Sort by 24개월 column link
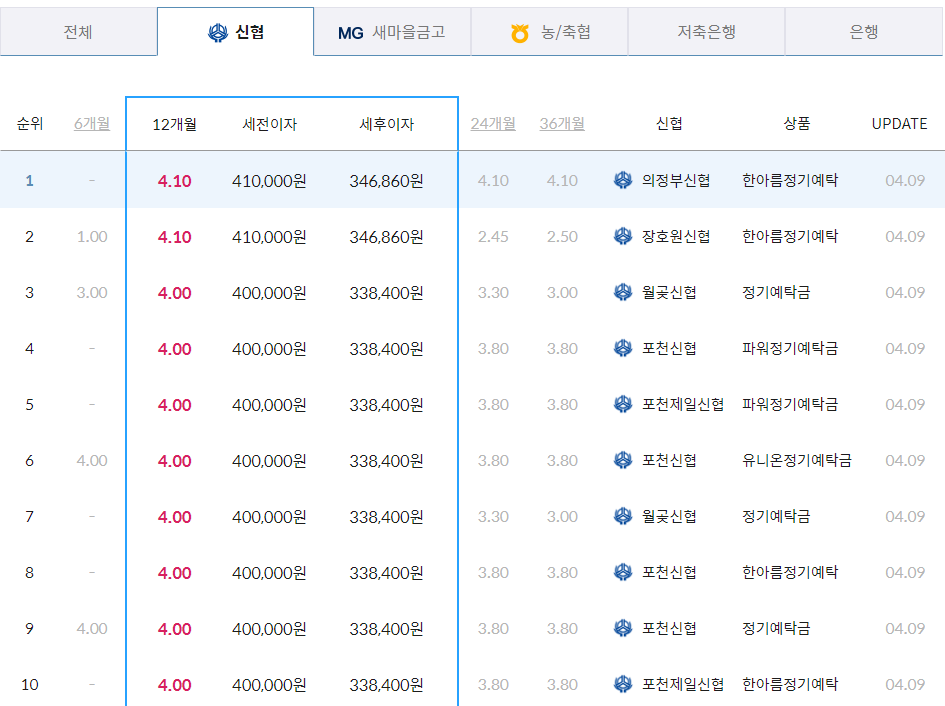 pos(493,124)
